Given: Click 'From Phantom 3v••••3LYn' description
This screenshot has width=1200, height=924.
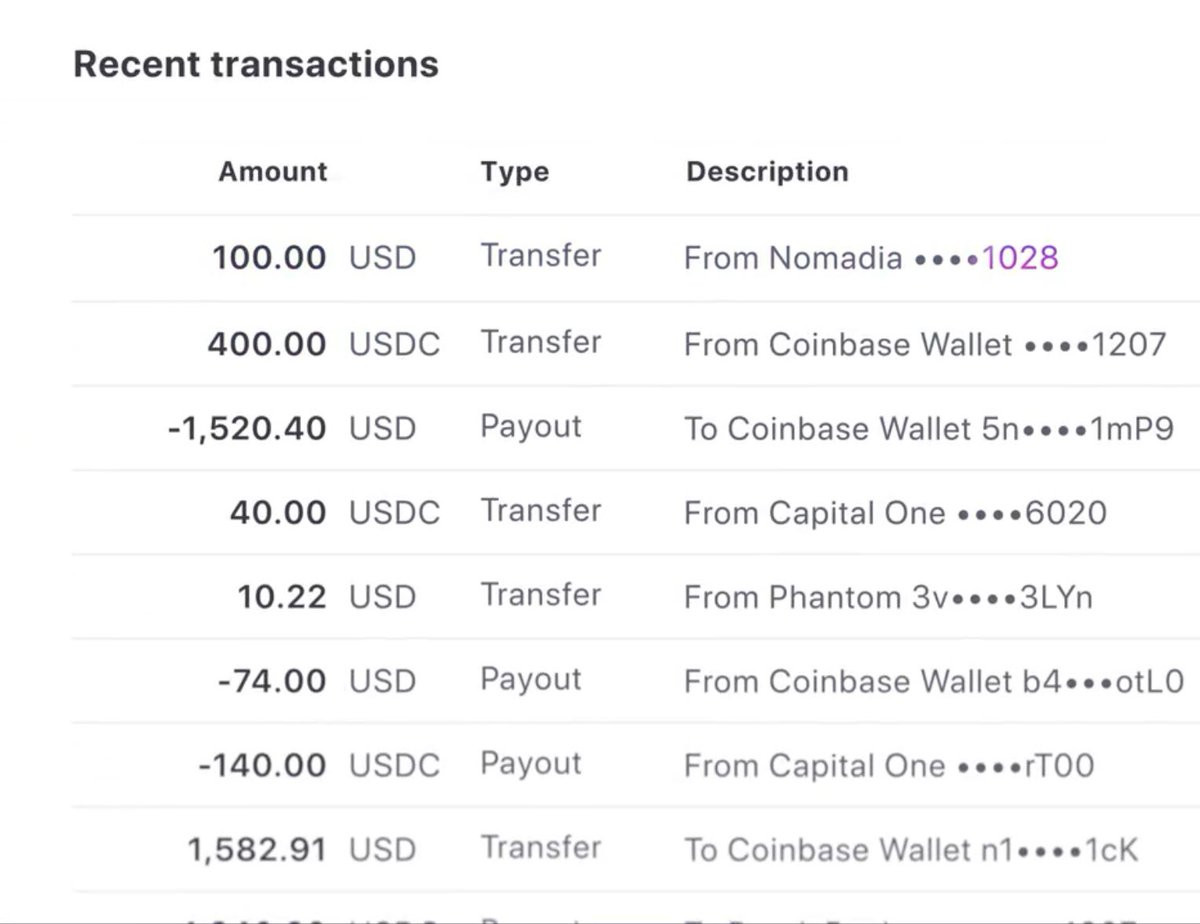Looking at the screenshot, I should [888, 598].
